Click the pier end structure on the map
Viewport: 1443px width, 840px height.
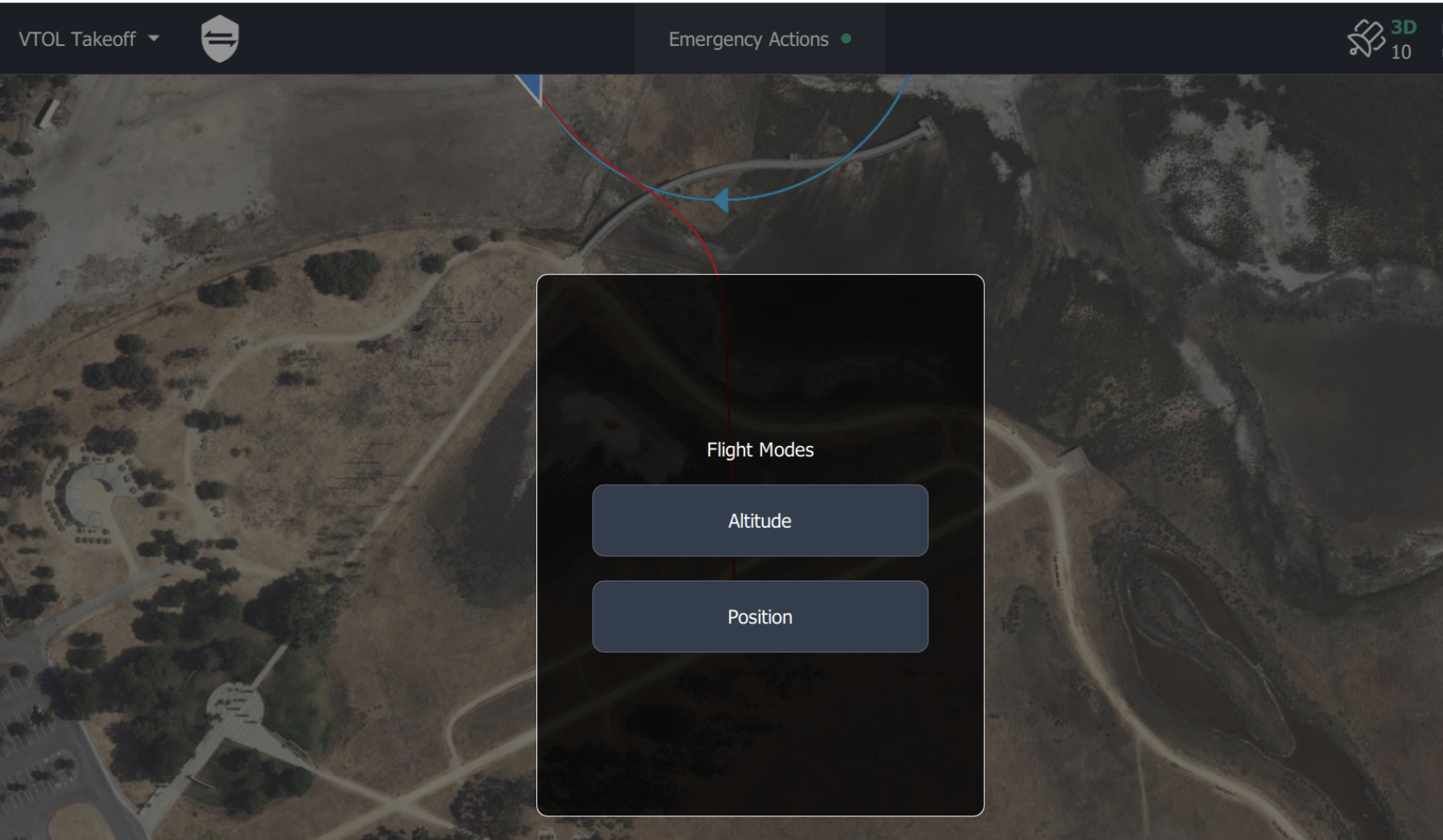coord(927,126)
